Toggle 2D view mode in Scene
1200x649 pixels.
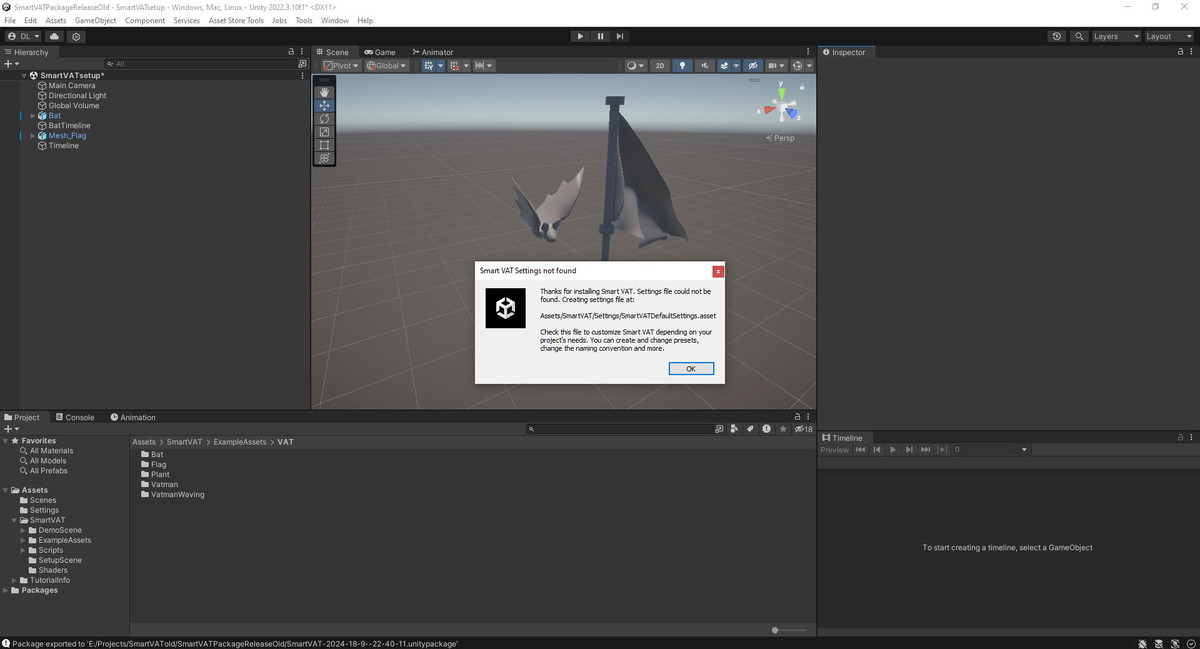tap(660, 66)
